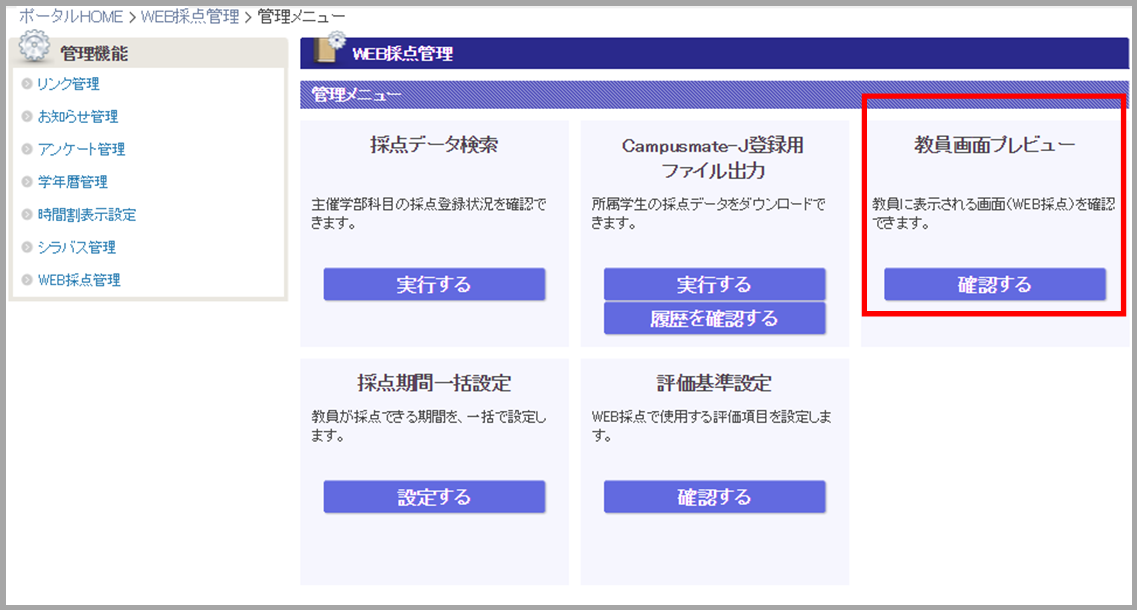This screenshot has height=610, width=1137.
Task: Click the 管理機能 sidebar heading
Action: (x=94, y=54)
